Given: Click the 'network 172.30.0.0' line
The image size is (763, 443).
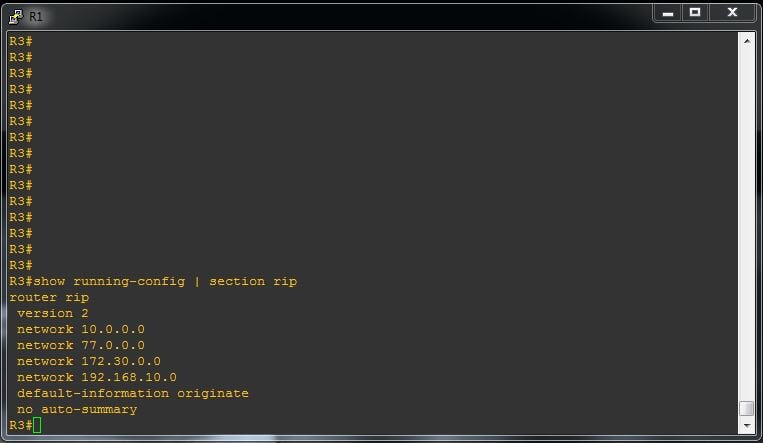Looking at the screenshot, I should (x=89, y=362).
